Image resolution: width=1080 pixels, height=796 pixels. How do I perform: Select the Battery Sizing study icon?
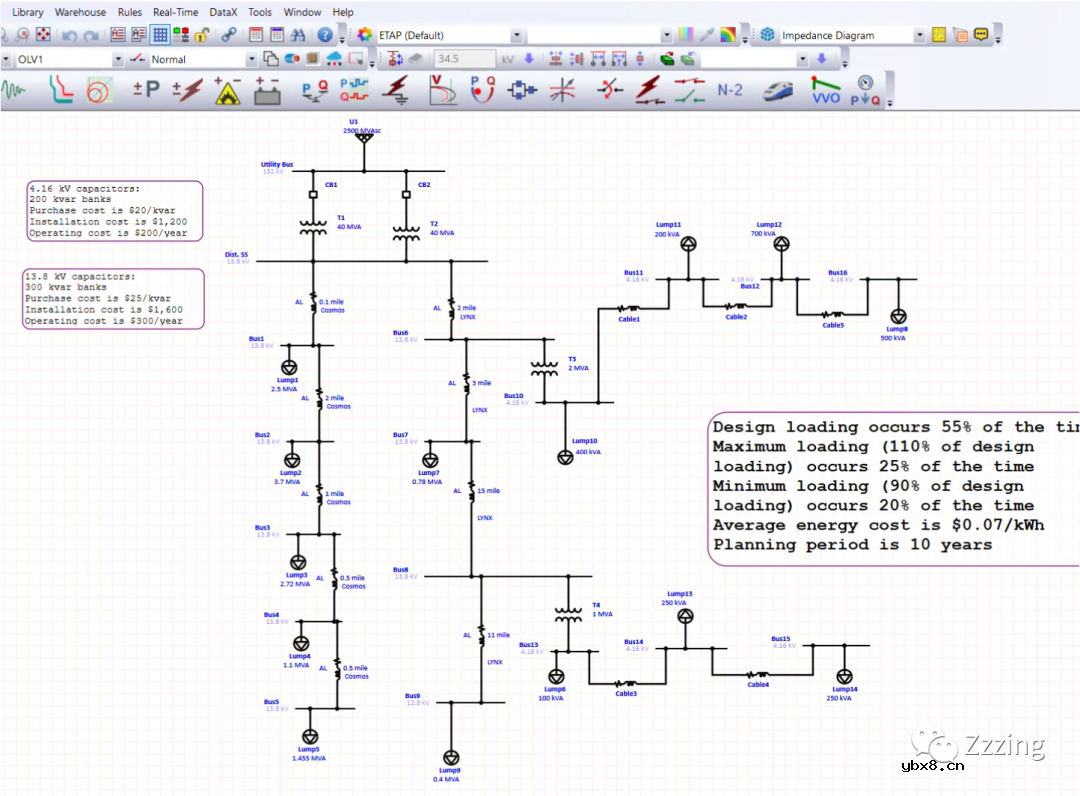266,91
